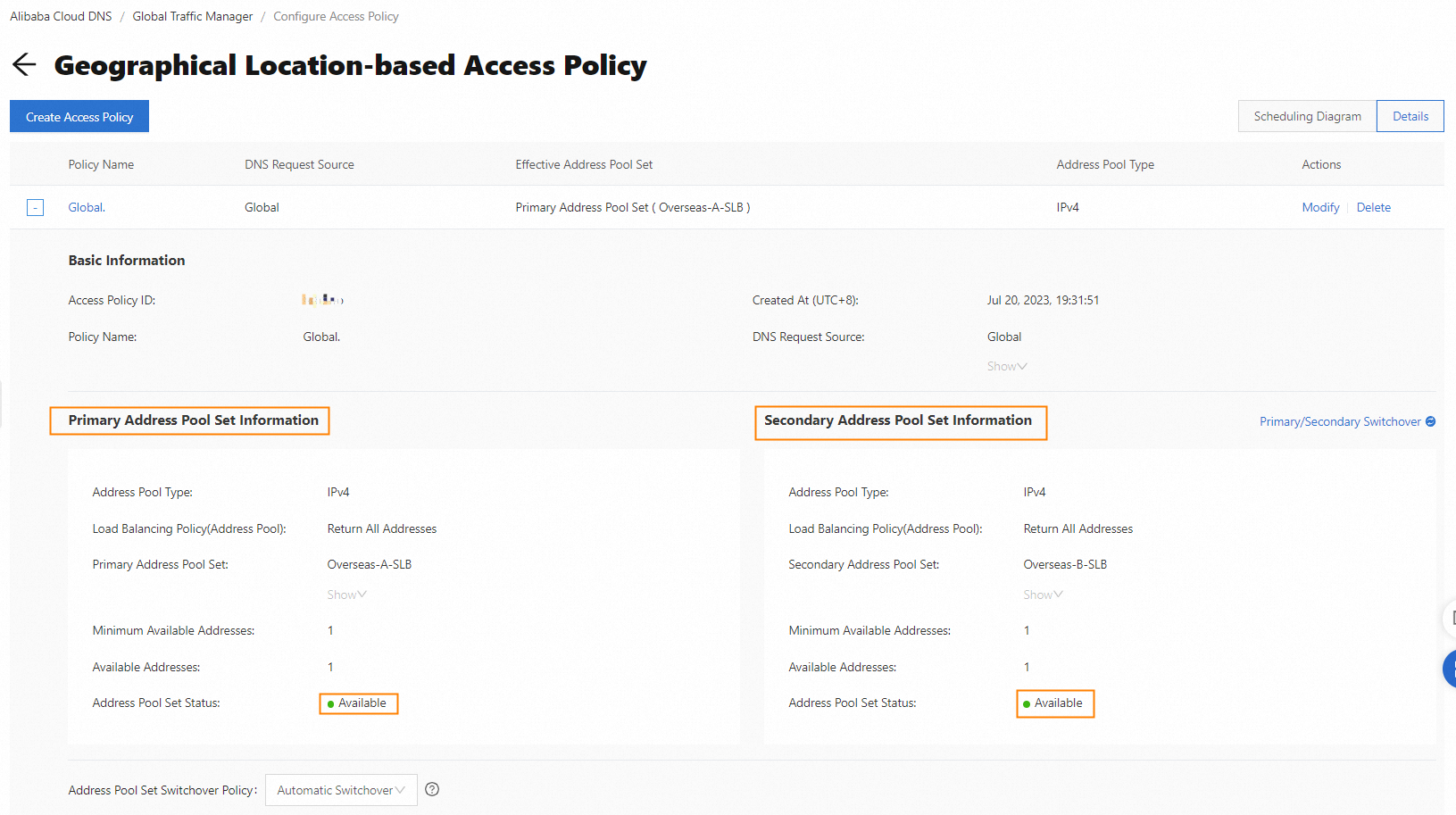The height and width of the screenshot is (815, 1456).
Task: Click the masked Access Policy ID value
Action: point(322,300)
